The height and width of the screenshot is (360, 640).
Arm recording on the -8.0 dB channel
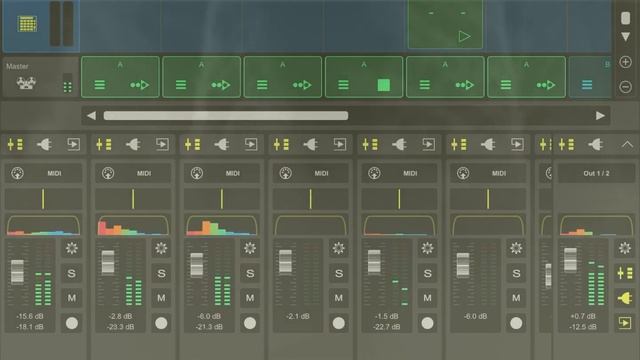click(x=250, y=323)
